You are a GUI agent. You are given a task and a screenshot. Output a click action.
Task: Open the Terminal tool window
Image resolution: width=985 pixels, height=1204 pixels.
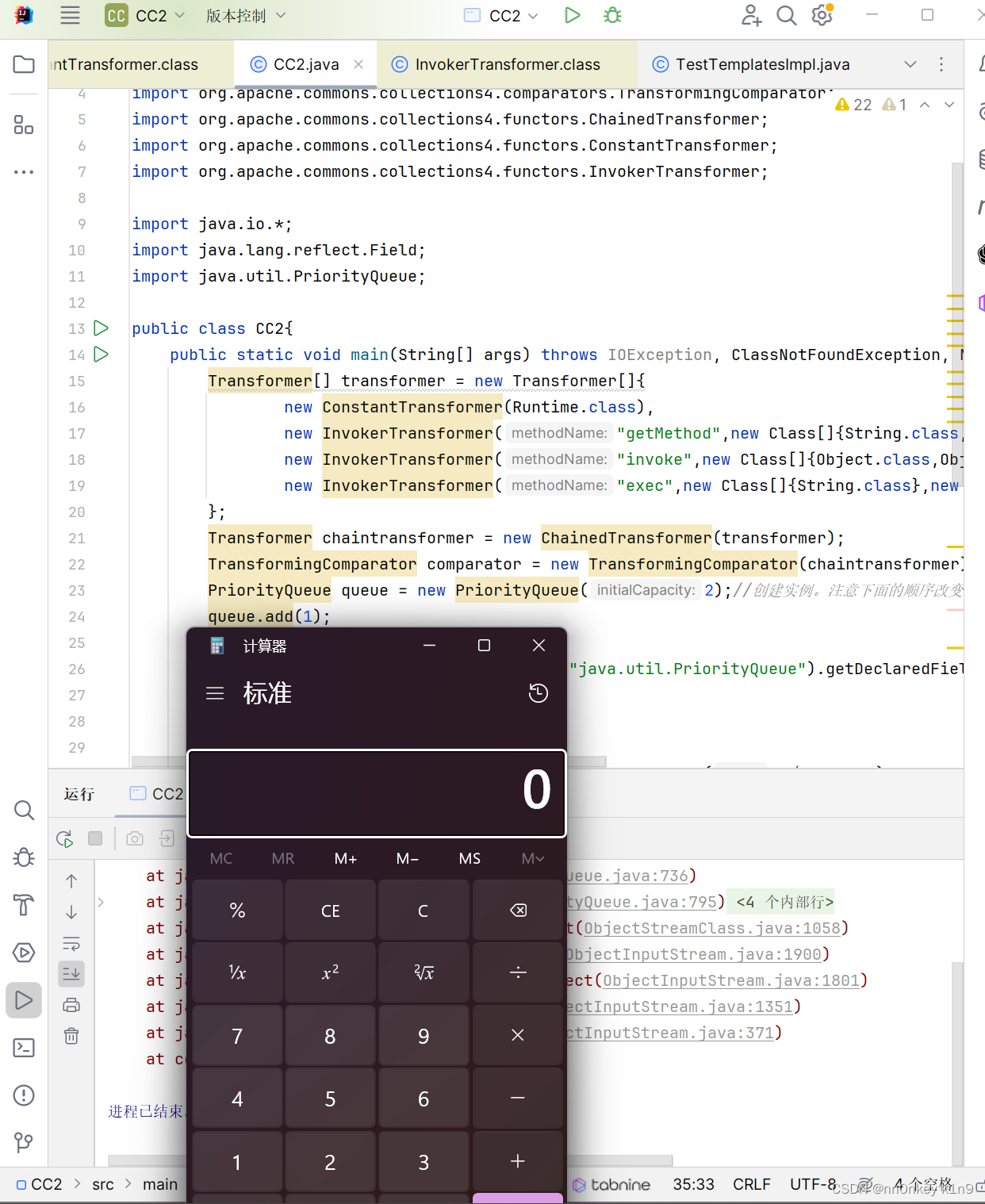[x=24, y=1048]
